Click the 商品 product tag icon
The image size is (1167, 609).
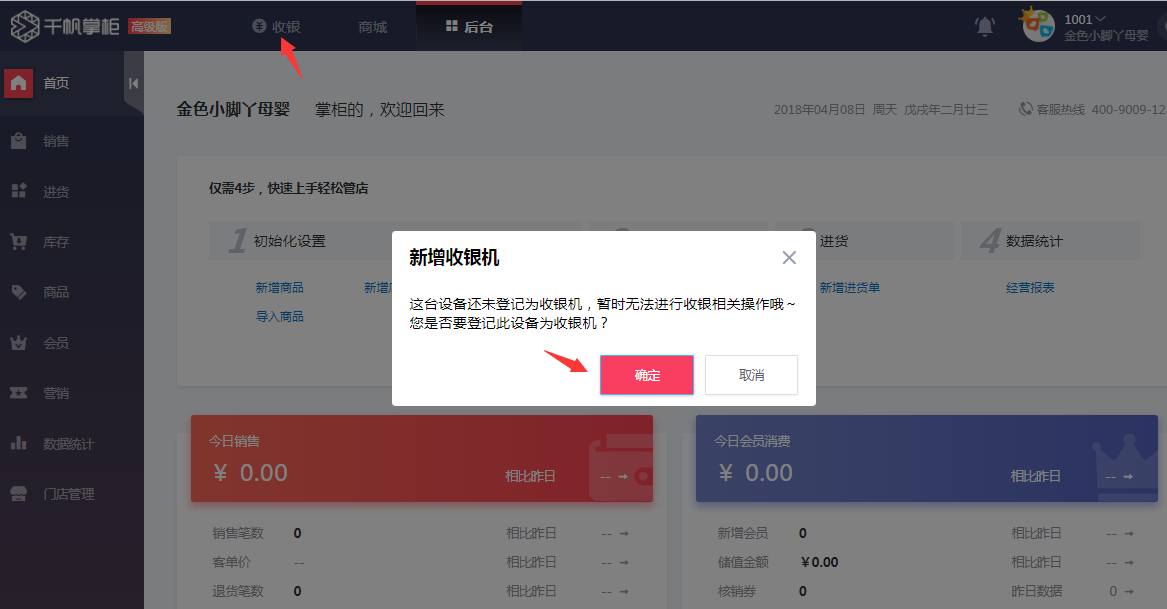pyautogui.click(x=18, y=292)
